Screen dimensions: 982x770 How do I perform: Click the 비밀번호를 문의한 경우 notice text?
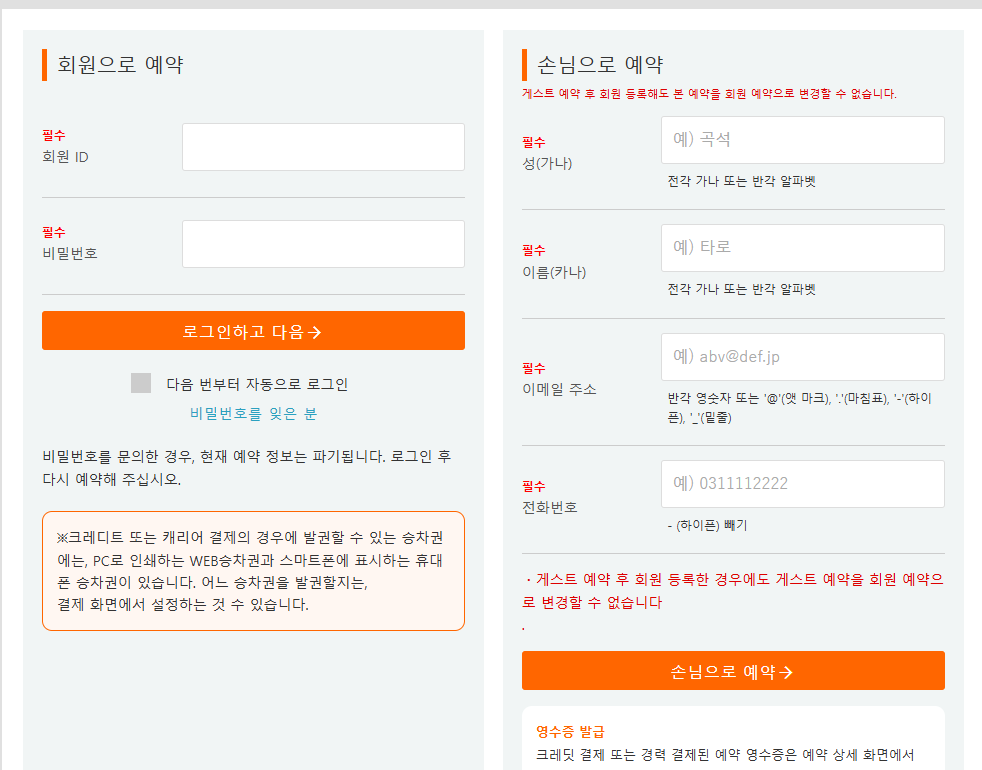[x=247, y=467]
